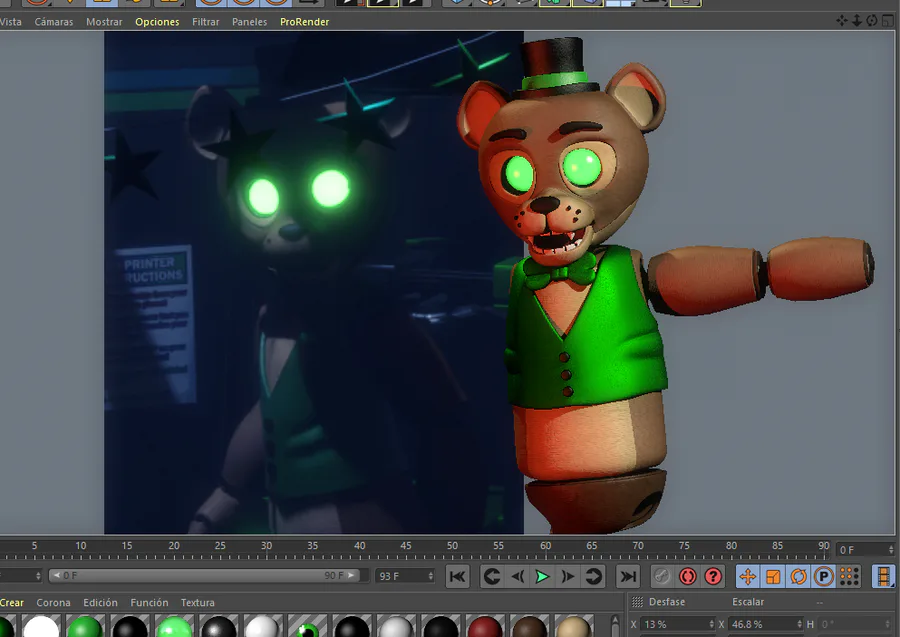Toggle the active view maximize icon
This screenshot has width=900, height=637.
click(x=887, y=21)
